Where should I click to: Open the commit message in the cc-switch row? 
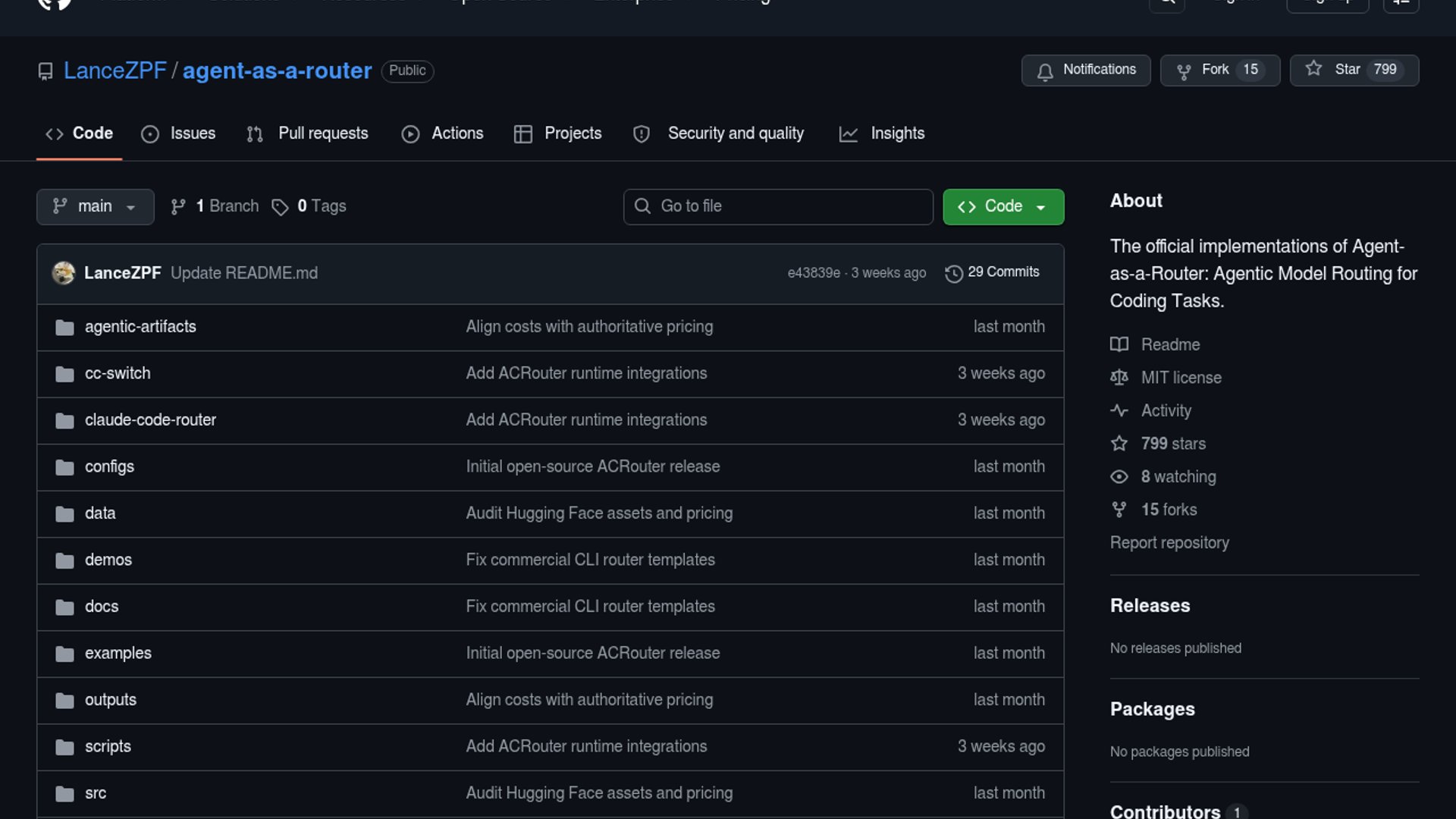tap(586, 373)
